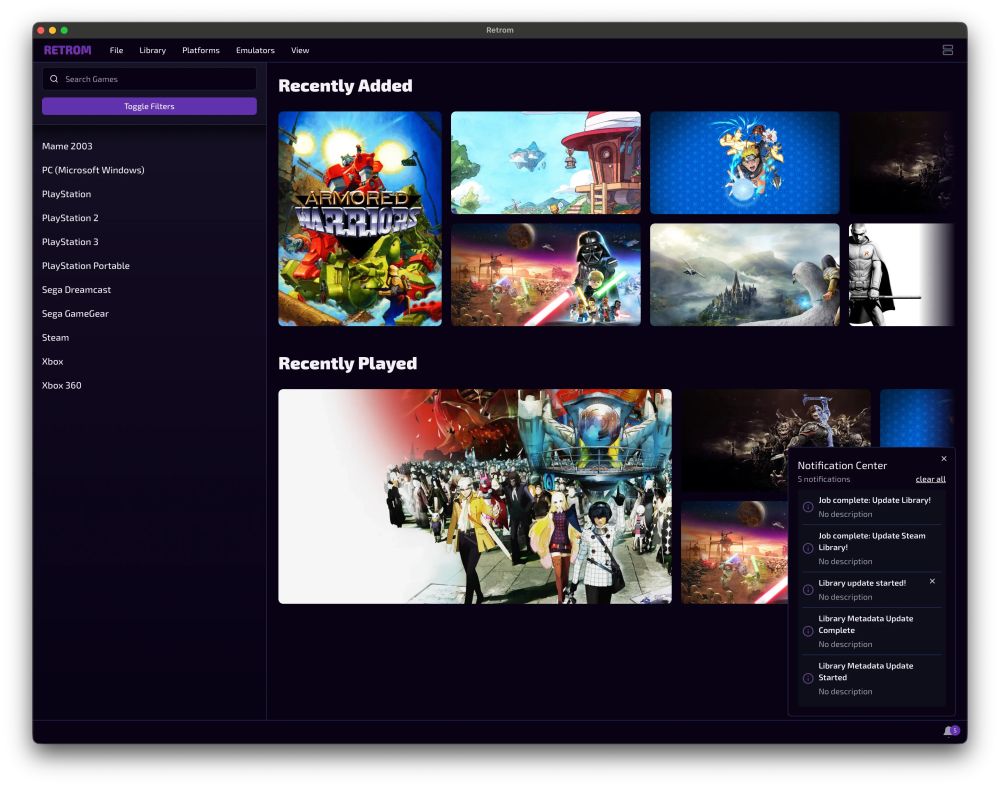Open the layout toggle icon in the header
The height and width of the screenshot is (787, 1000).
948,50
